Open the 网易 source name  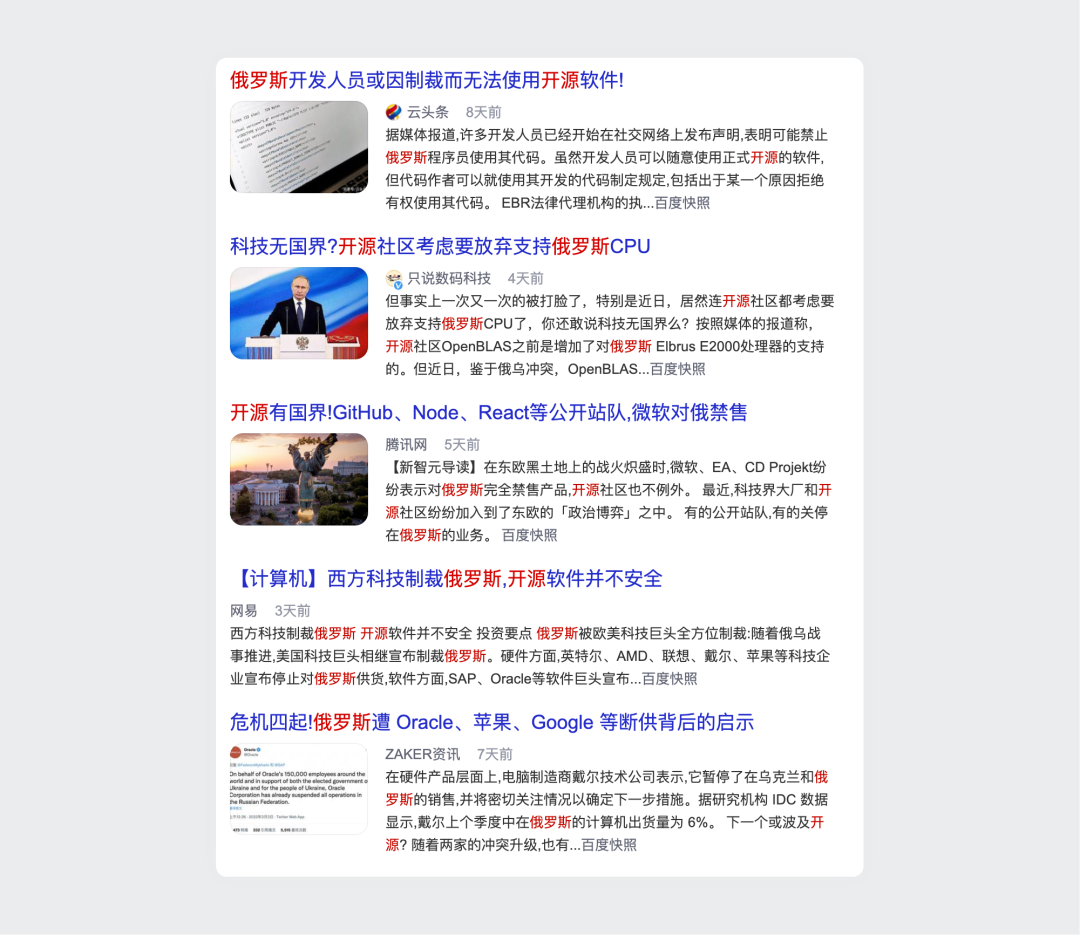[x=244, y=610]
